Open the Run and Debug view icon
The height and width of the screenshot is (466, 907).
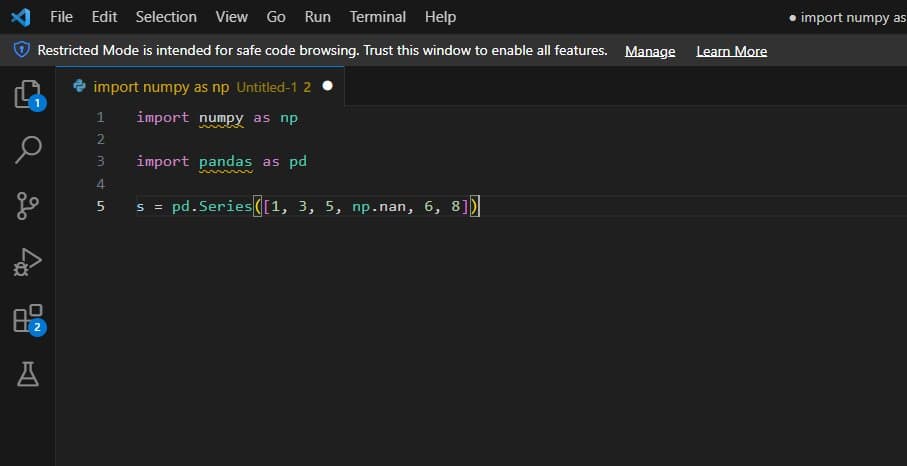pyautogui.click(x=27, y=262)
